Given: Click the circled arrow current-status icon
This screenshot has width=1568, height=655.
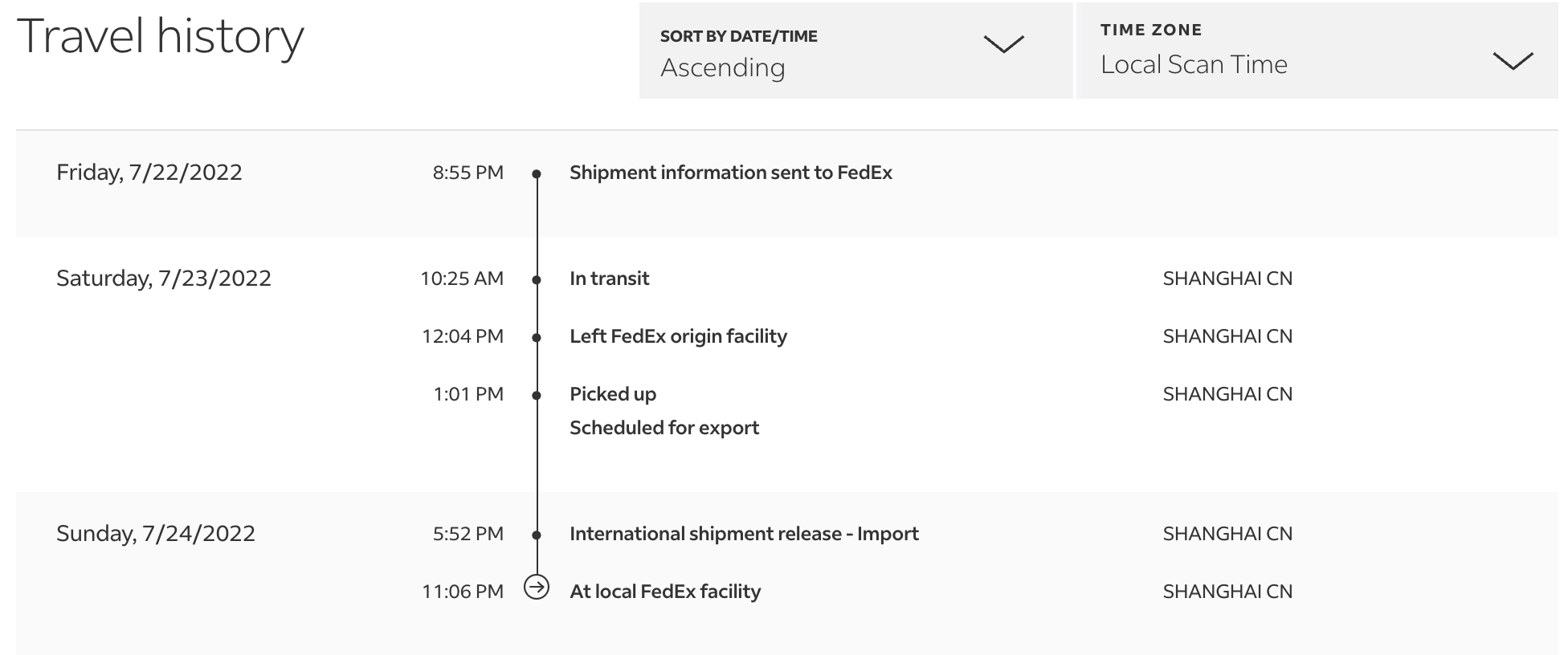Looking at the screenshot, I should pos(537,588).
